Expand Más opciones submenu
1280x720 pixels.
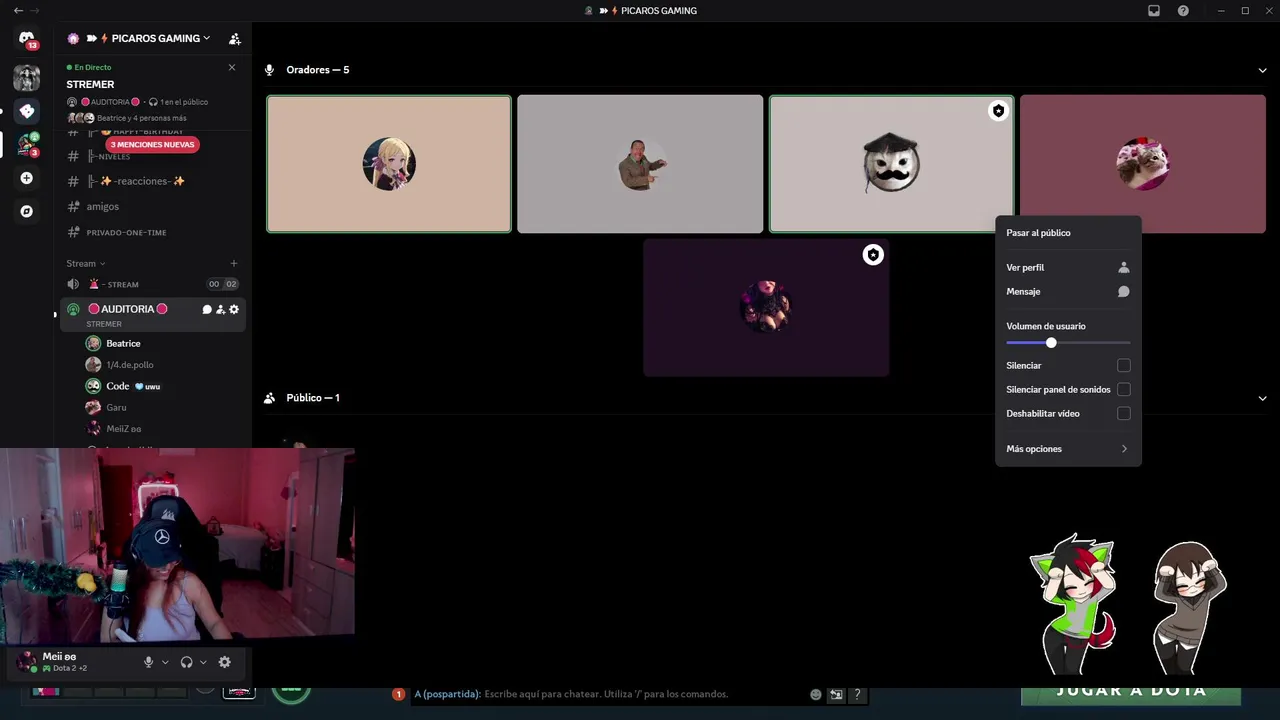tap(1067, 449)
